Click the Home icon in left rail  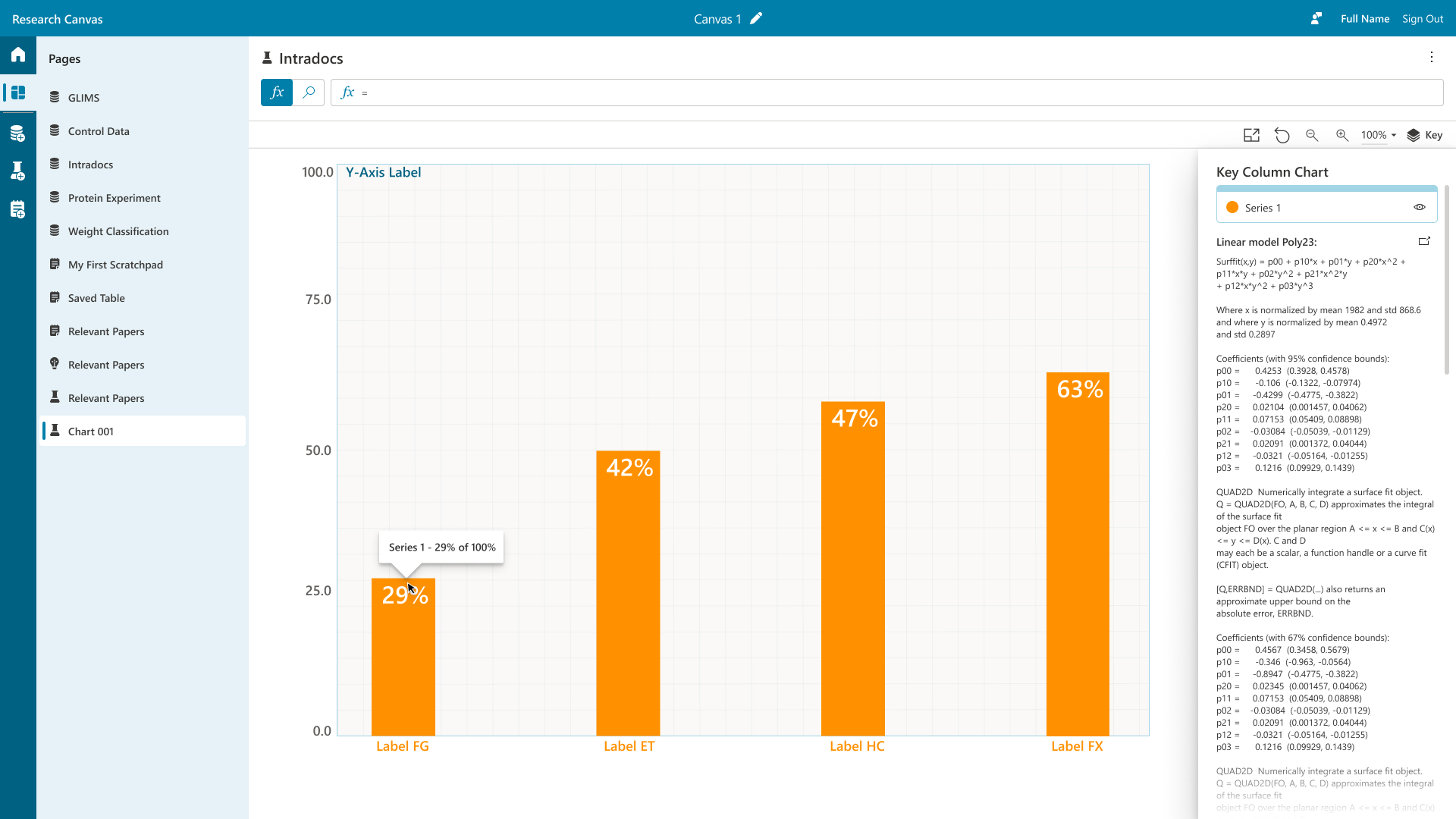coord(18,55)
